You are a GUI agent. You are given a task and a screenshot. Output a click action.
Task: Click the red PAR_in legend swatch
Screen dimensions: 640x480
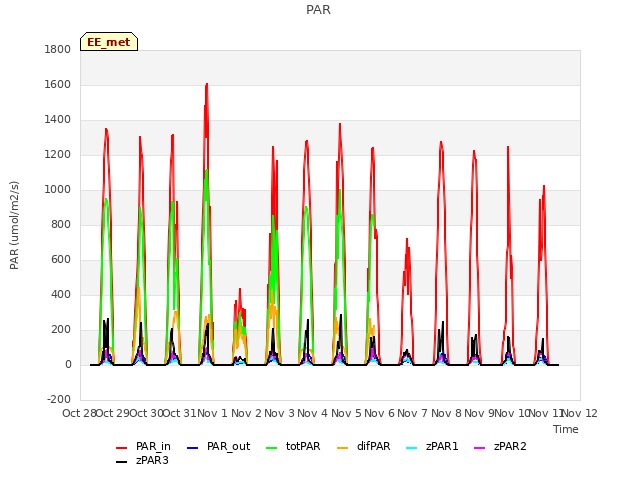(122, 448)
